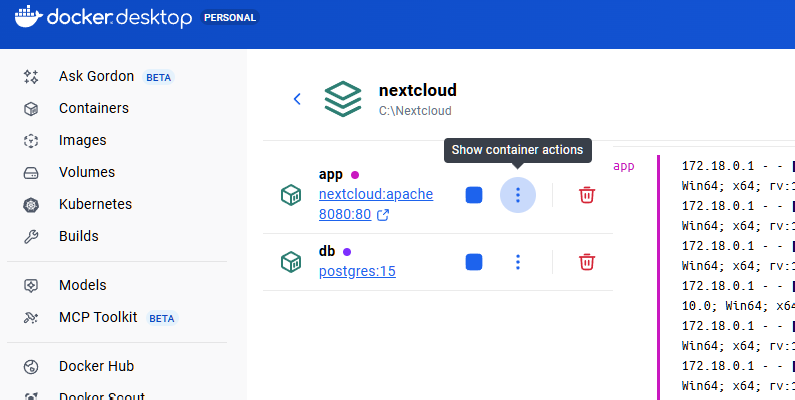Click the Ask Gordon sparkle icon
Image resolution: width=795 pixels, height=400 pixels.
31,76
